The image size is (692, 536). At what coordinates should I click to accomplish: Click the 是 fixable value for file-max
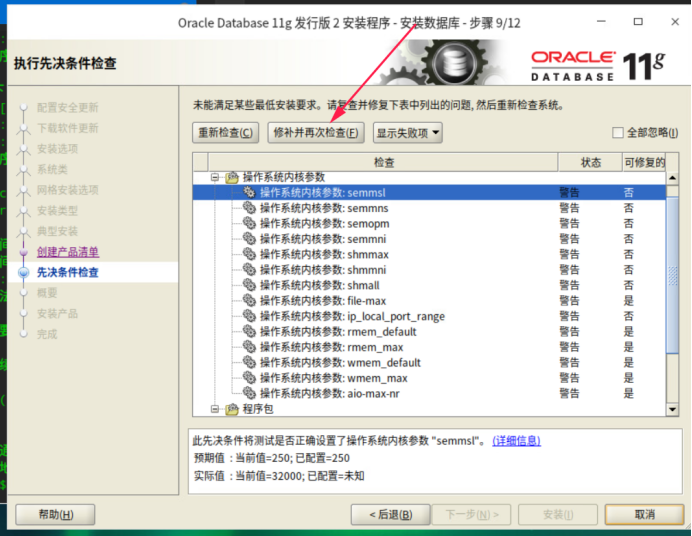coord(628,300)
